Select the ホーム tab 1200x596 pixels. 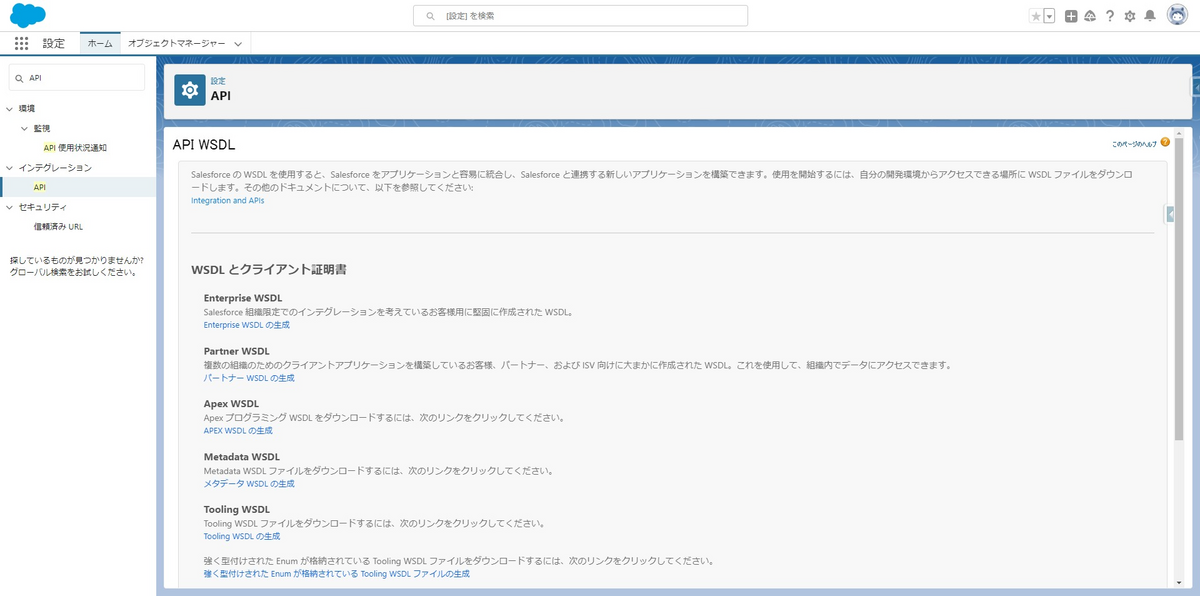coord(100,43)
